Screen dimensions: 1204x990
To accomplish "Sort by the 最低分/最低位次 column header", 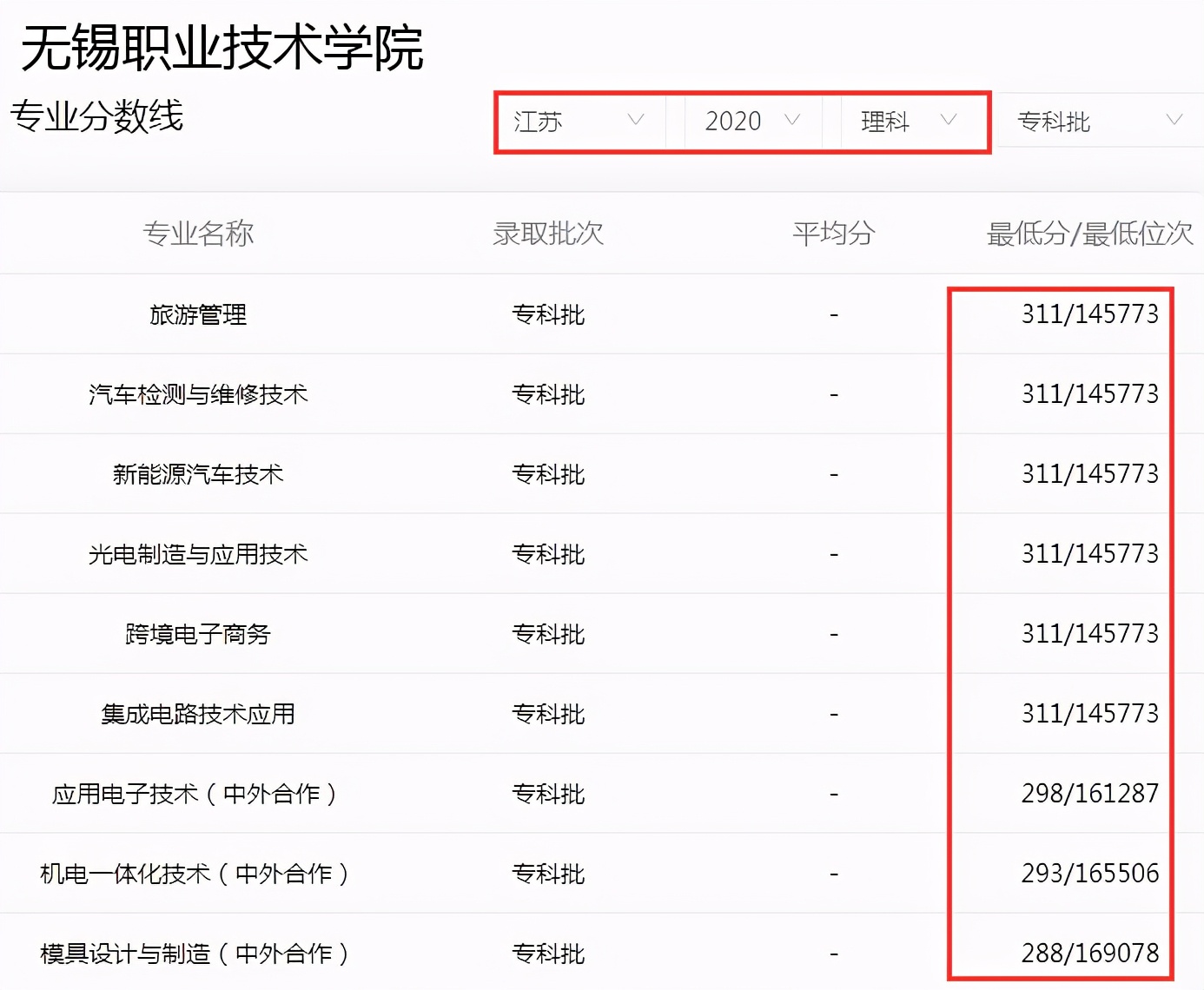I will coord(1091,233).
